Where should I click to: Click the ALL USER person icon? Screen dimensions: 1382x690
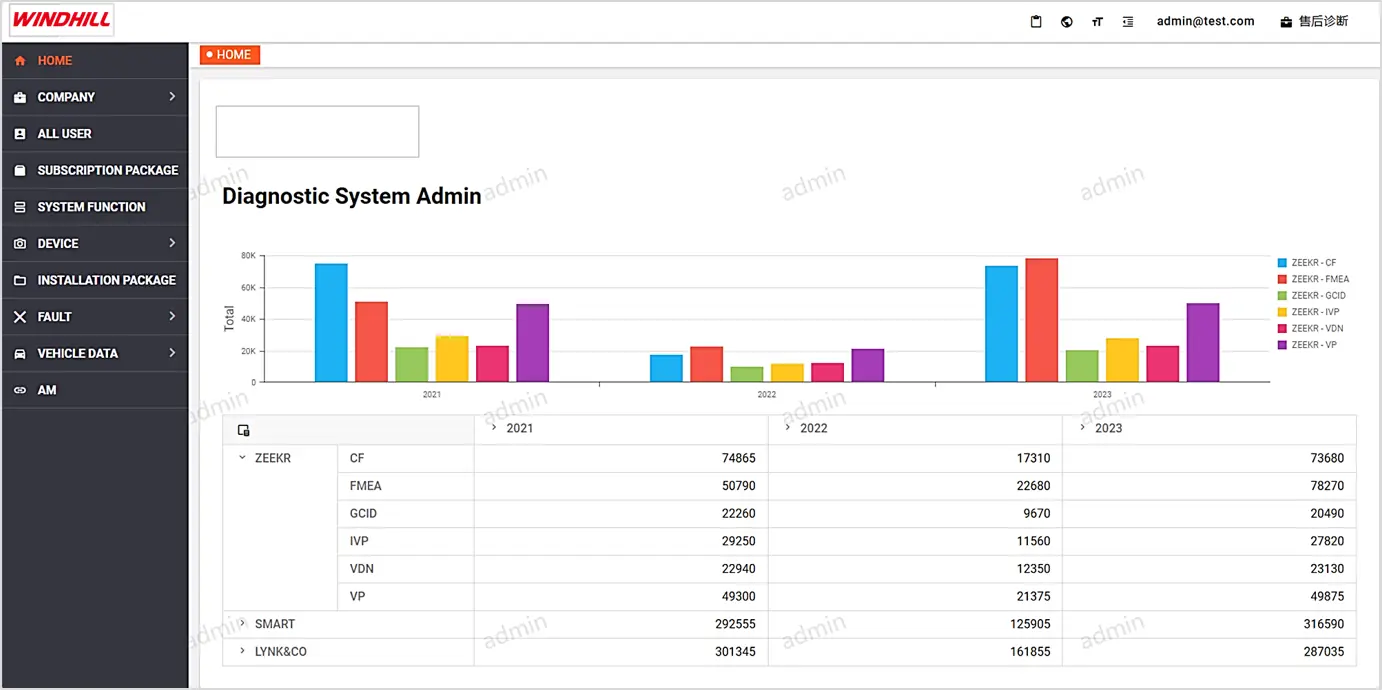point(20,134)
